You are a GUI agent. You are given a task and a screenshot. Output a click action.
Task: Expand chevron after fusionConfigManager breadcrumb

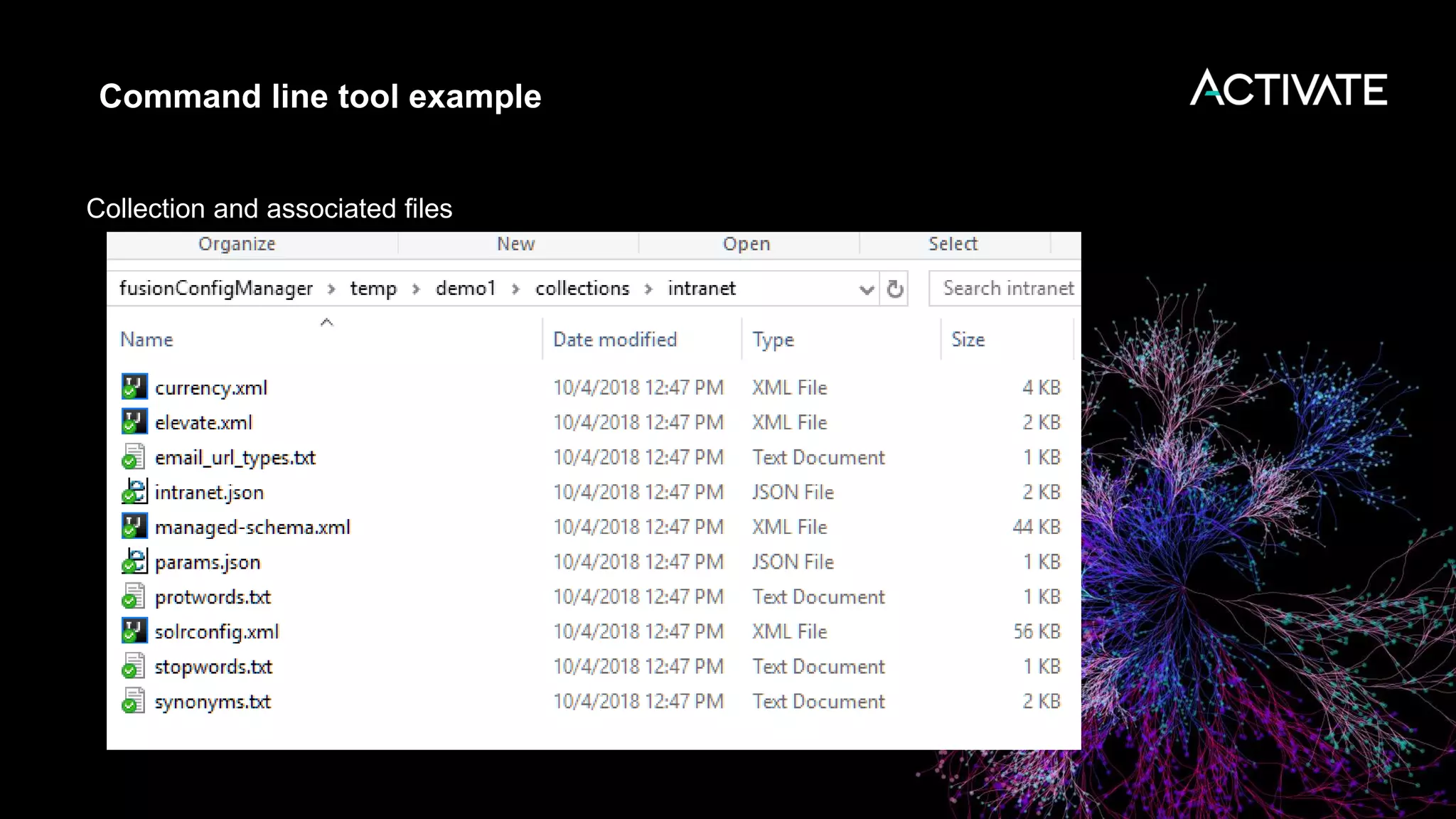(x=331, y=289)
